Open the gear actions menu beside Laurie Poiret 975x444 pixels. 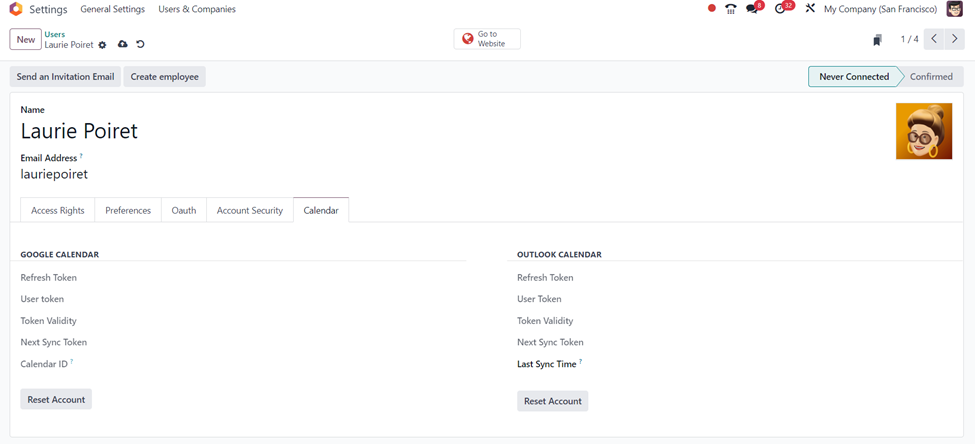(x=102, y=45)
